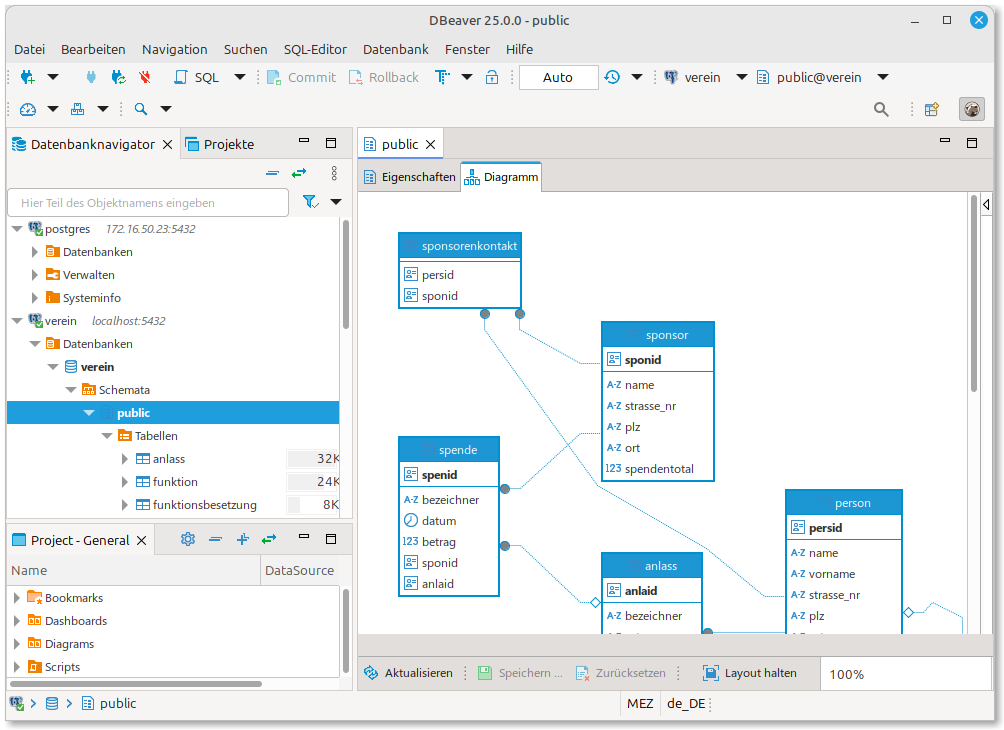Collapse the public schema tree node
This screenshot has height=730, width=1004.
[89, 412]
